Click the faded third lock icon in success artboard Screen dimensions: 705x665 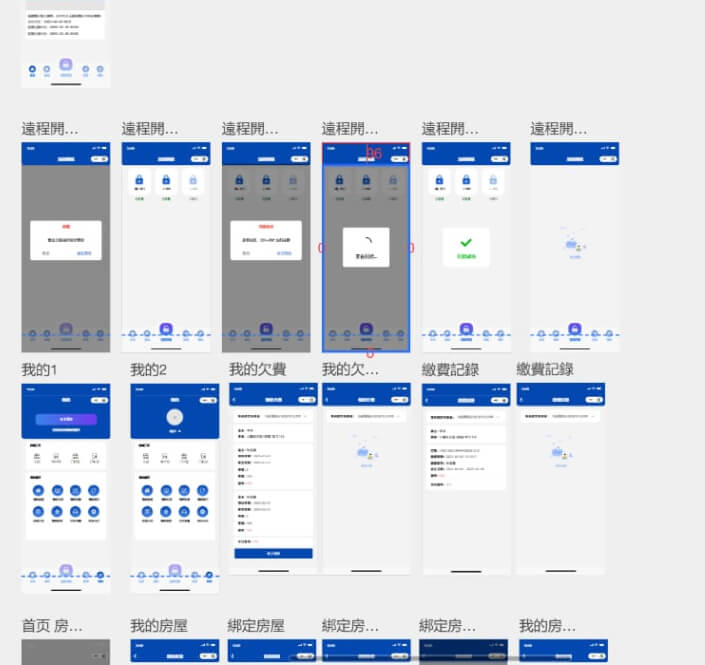[492, 180]
